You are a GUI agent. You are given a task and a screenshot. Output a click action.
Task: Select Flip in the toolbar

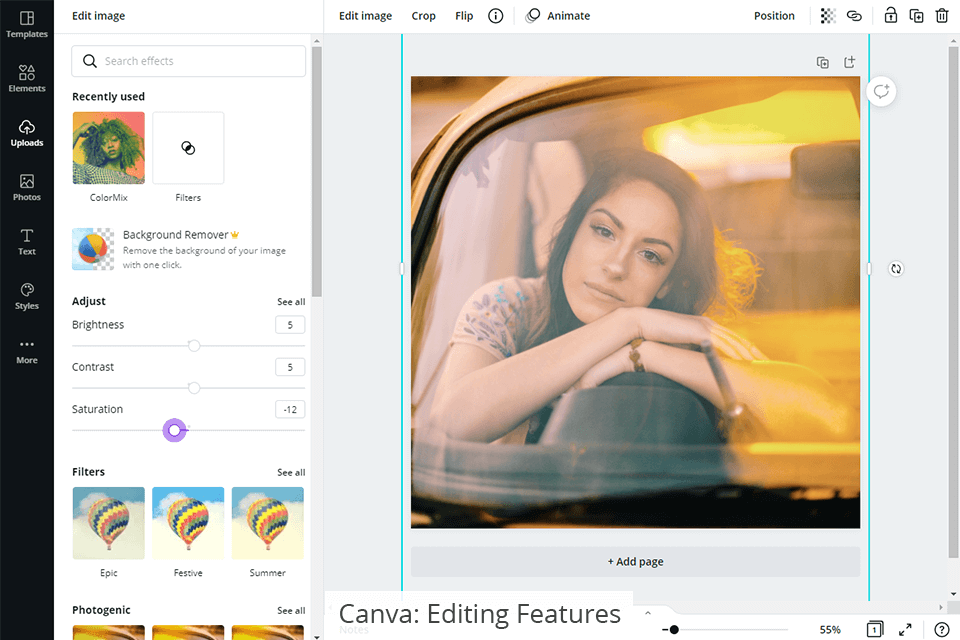pos(464,16)
